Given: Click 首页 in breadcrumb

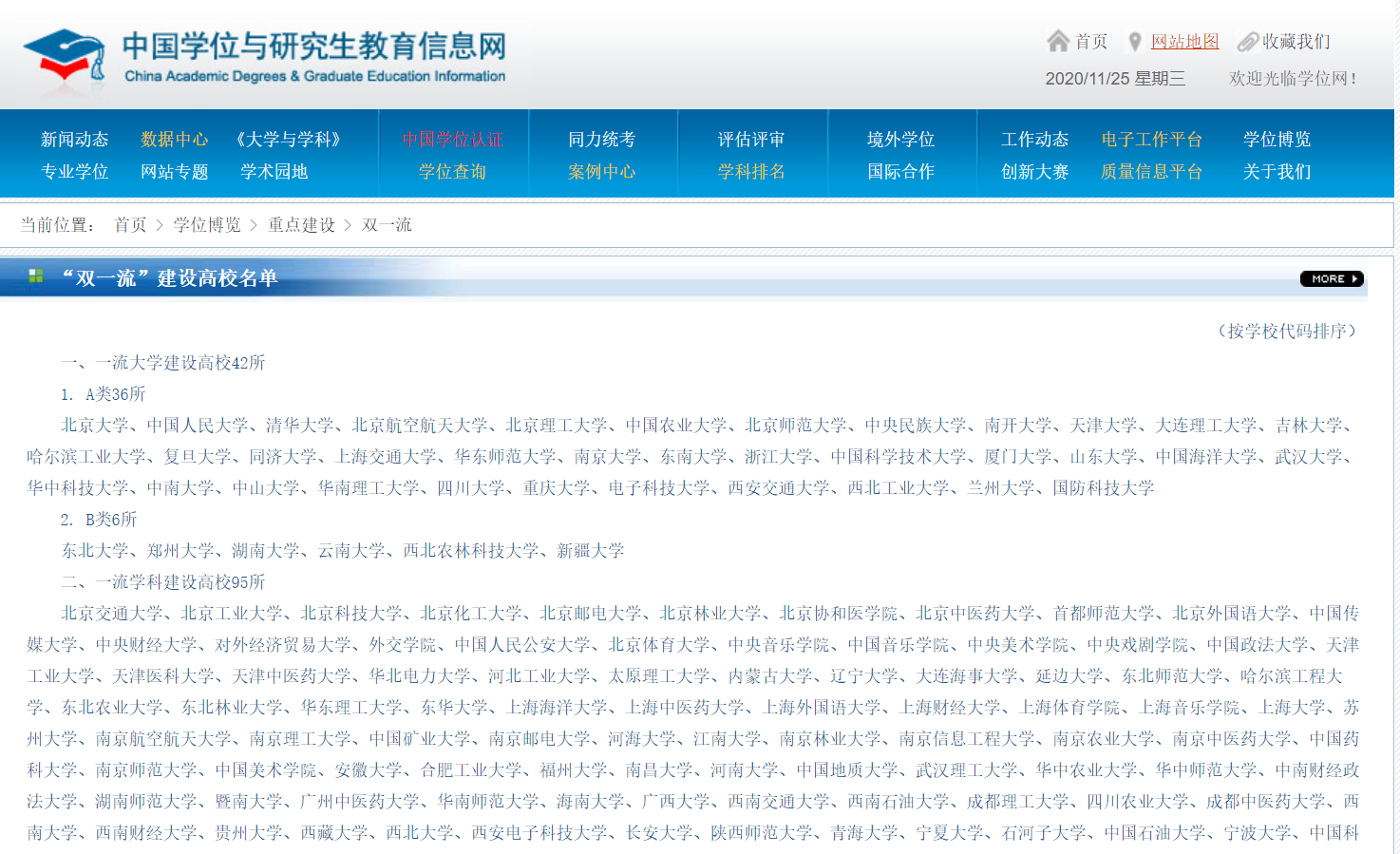Looking at the screenshot, I should coord(130,225).
